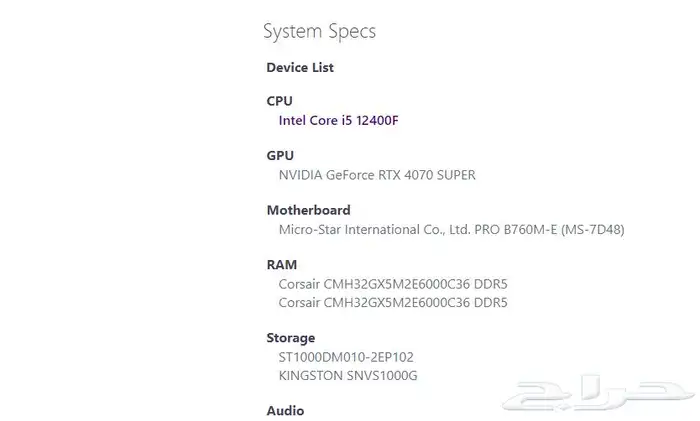Image resolution: width=700 pixels, height=421 pixels.
Task: Click DDR5 on the first RAM line
Action: (x=490, y=284)
